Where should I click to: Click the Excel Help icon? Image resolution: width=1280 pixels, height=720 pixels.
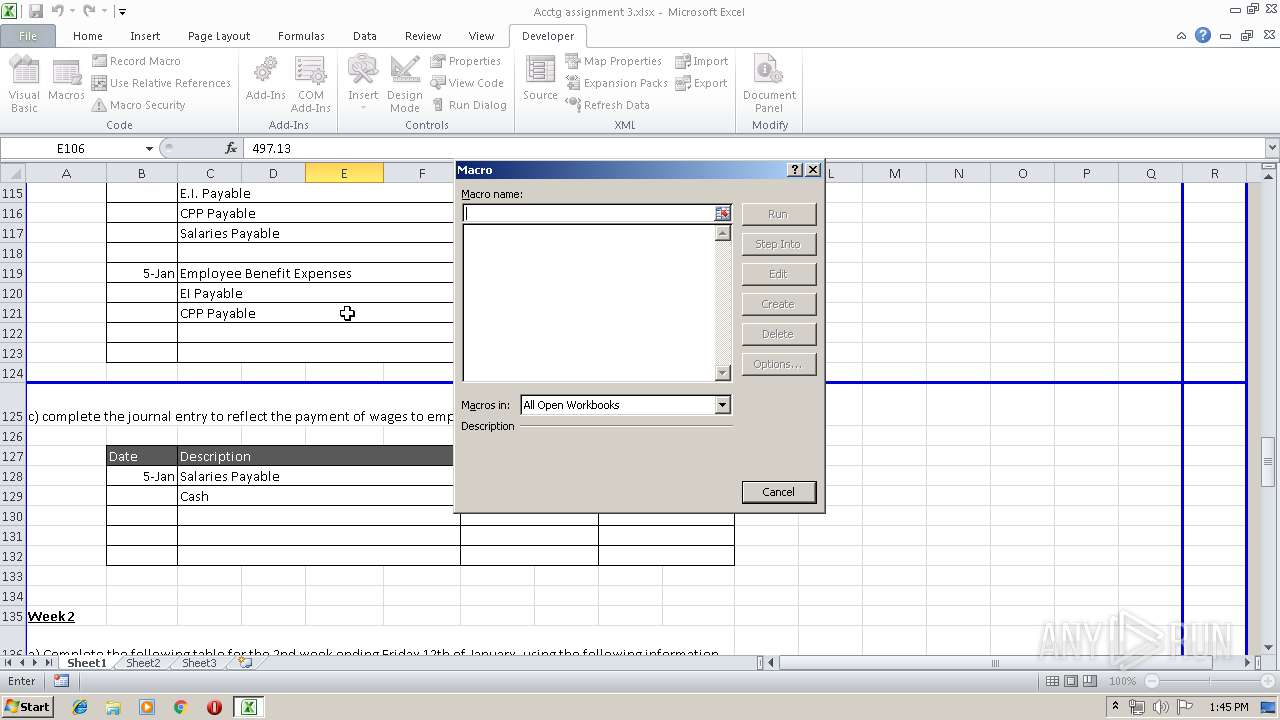1203,35
